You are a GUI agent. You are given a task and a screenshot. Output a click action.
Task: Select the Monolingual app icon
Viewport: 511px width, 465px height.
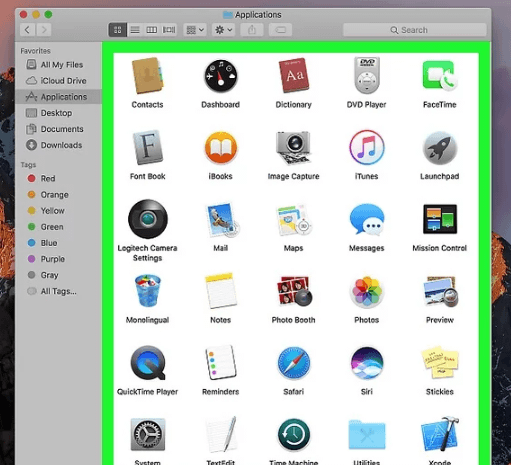[147, 291]
